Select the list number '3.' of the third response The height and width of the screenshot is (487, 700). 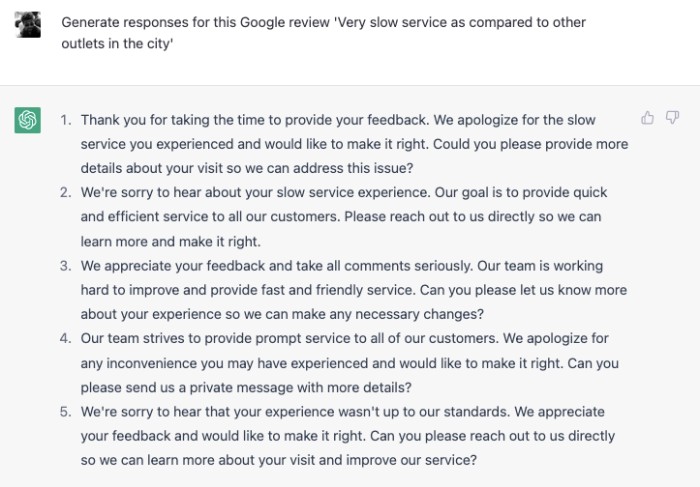66,266
